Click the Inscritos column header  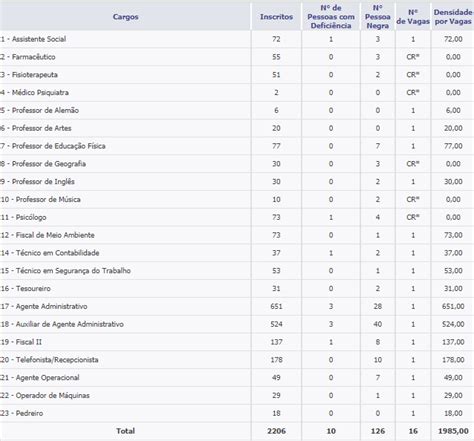(276, 17)
